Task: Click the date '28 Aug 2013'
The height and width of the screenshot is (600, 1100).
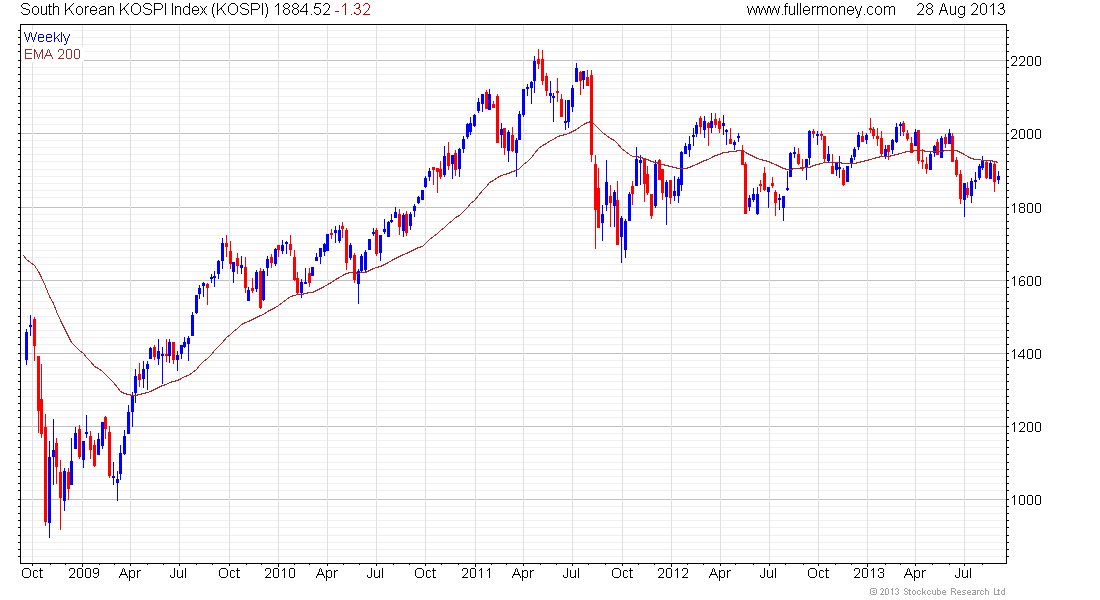Action: point(960,10)
